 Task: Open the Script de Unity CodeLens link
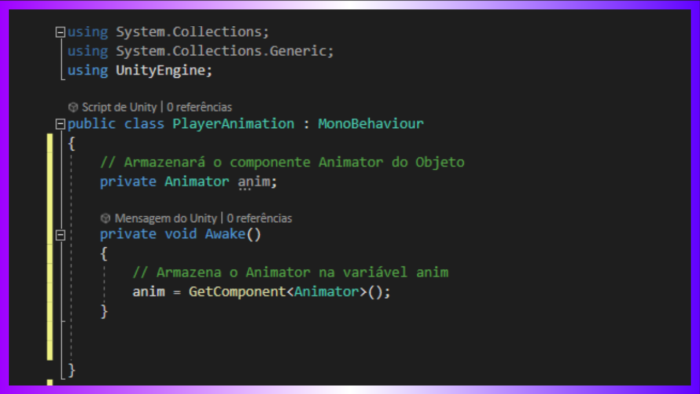point(119,107)
